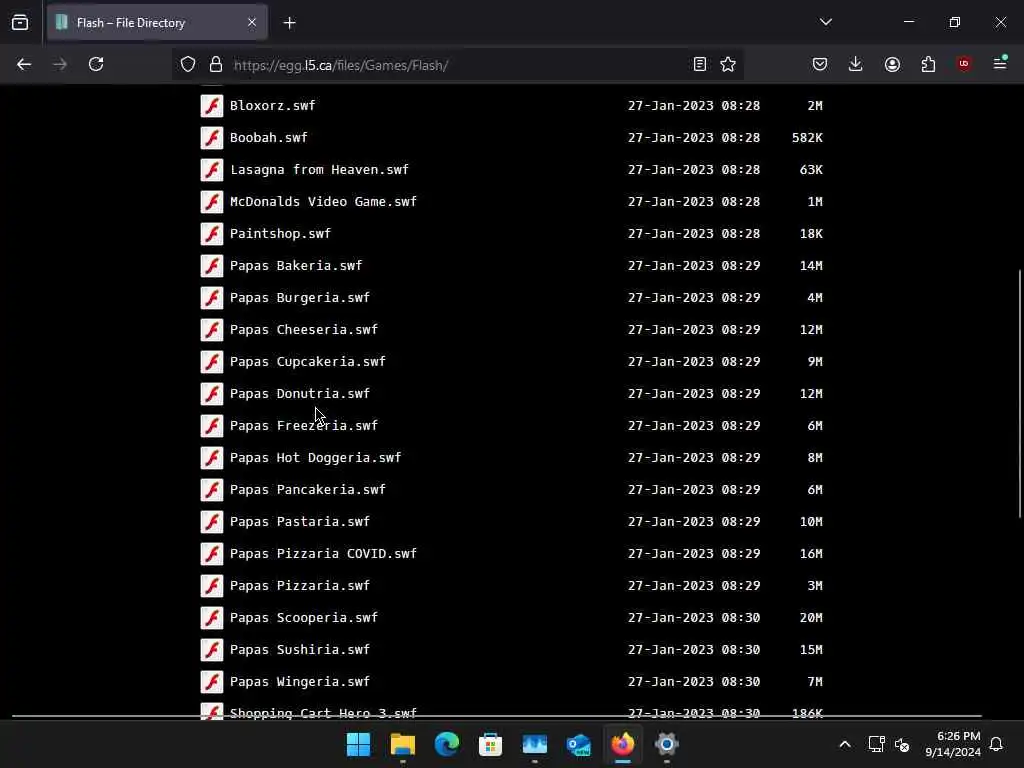This screenshot has height=768, width=1024.
Task: Open Settings from the taskbar
Action: click(667, 744)
